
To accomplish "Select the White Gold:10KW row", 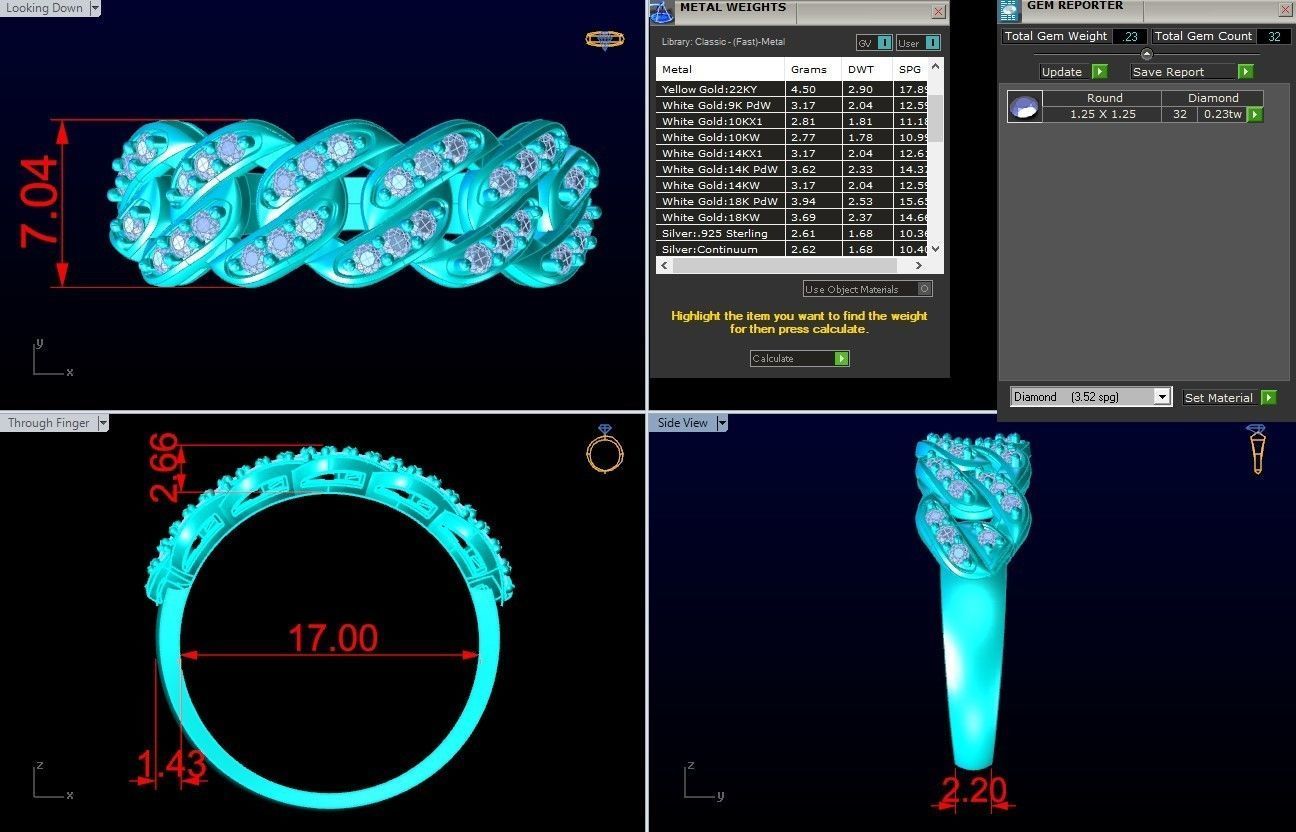I will point(793,137).
